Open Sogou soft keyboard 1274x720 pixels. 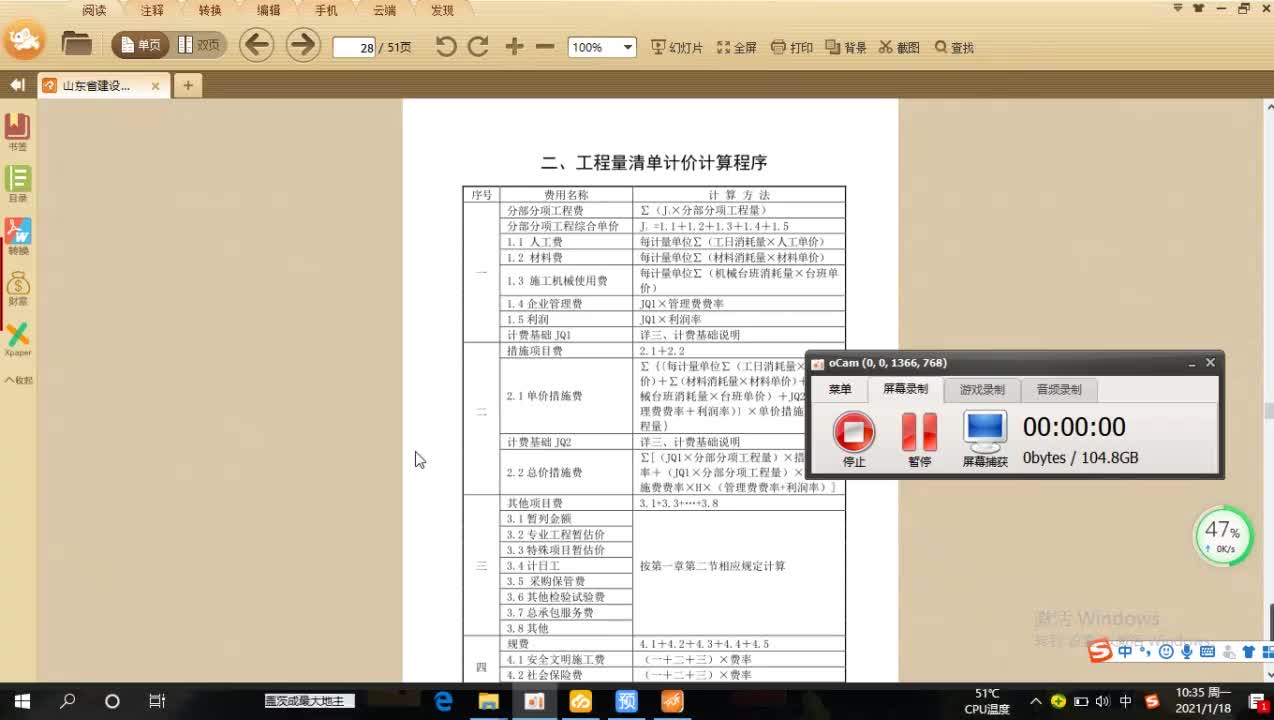pos(1207,652)
